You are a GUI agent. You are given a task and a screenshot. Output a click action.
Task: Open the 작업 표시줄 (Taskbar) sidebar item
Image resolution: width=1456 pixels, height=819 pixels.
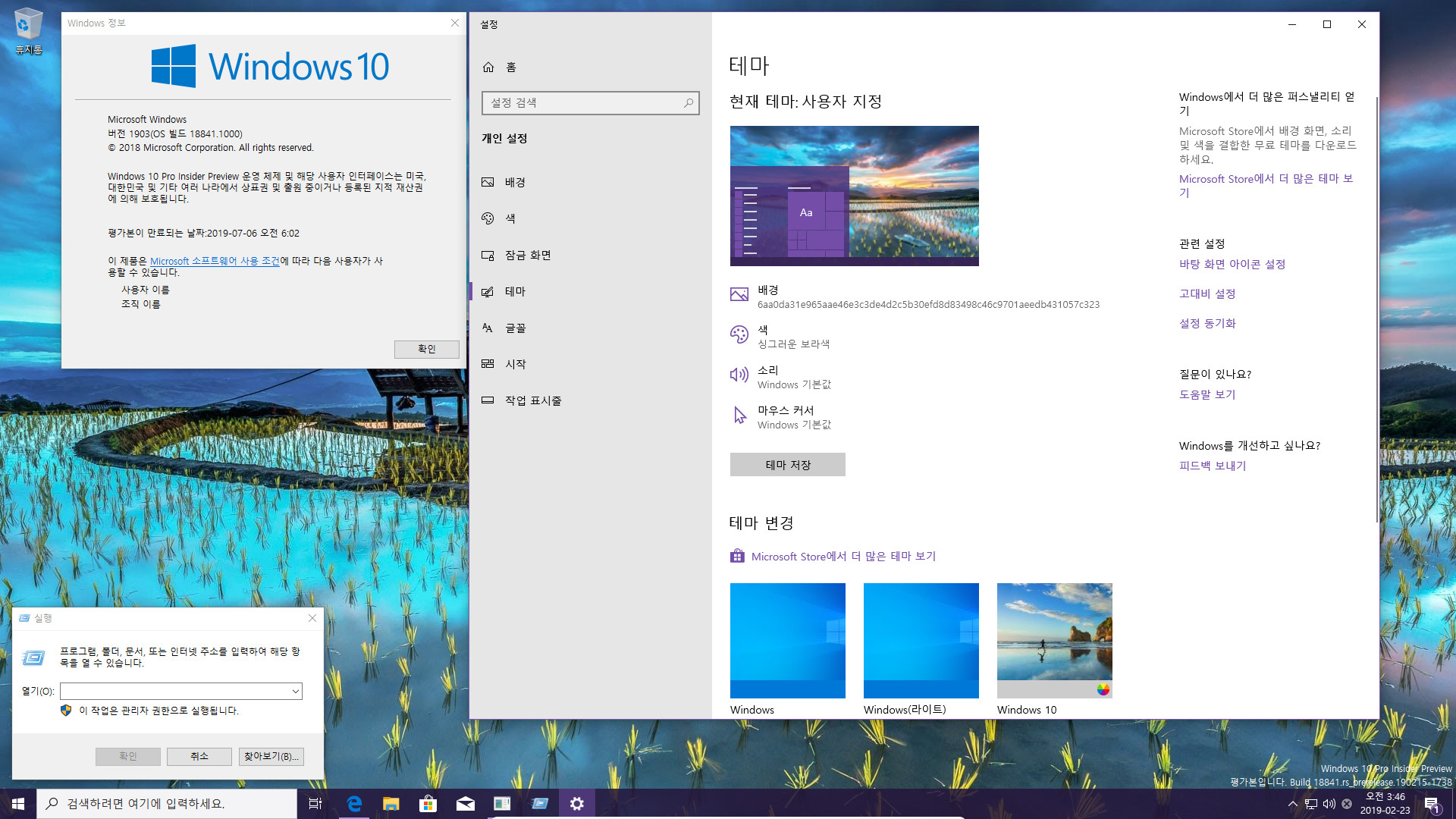tap(590, 400)
